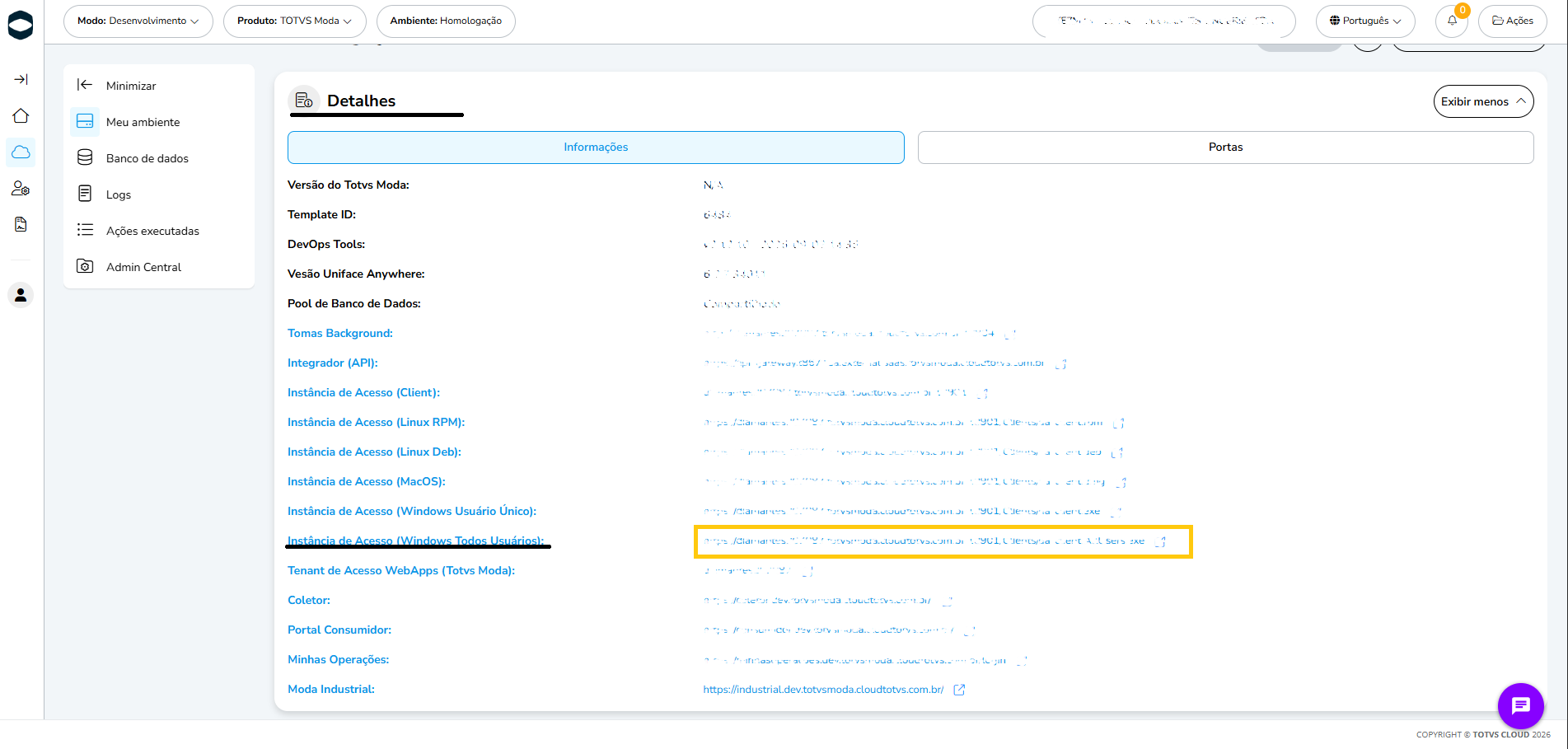
Task: Click the Admin Central gear-box icon
Action: tap(85, 266)
